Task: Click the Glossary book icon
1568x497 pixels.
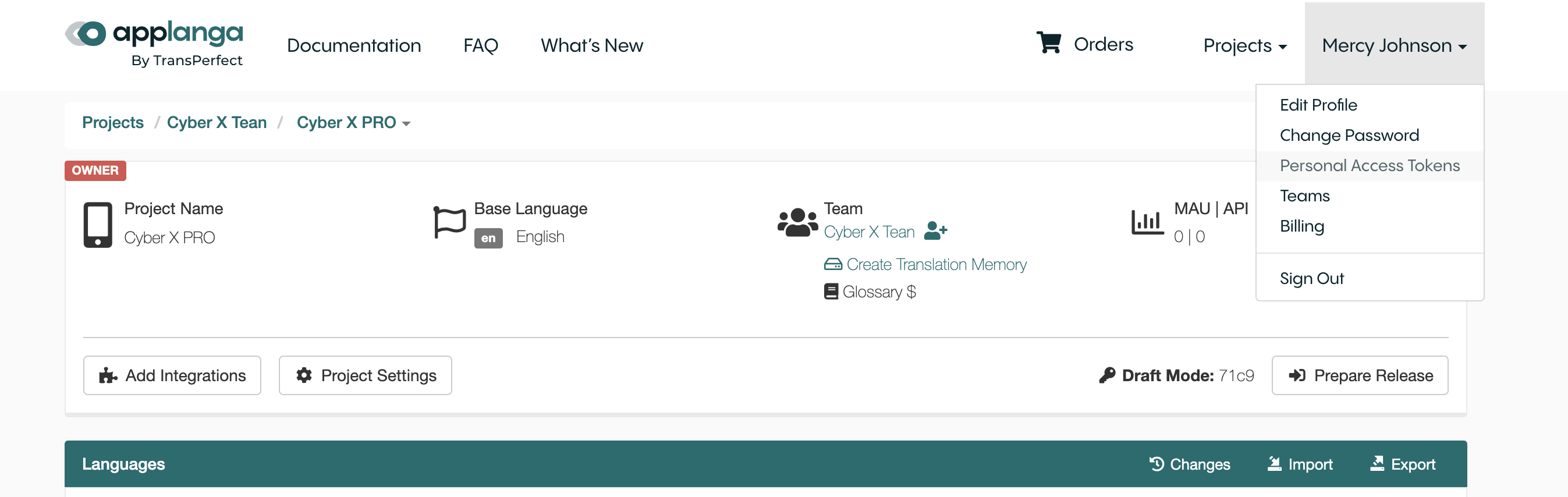Action: [x=831, y=292]
